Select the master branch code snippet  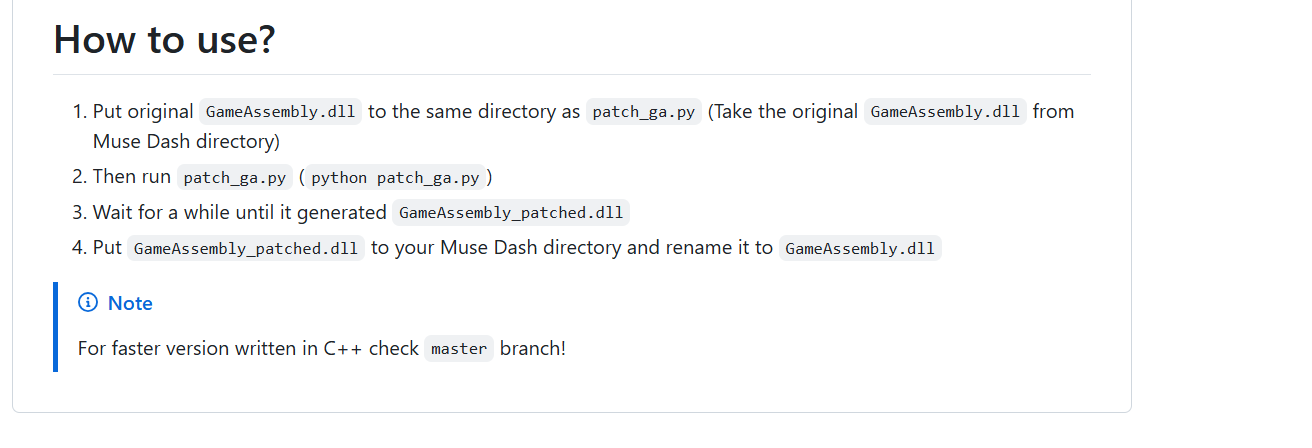(x=459, y=349)
